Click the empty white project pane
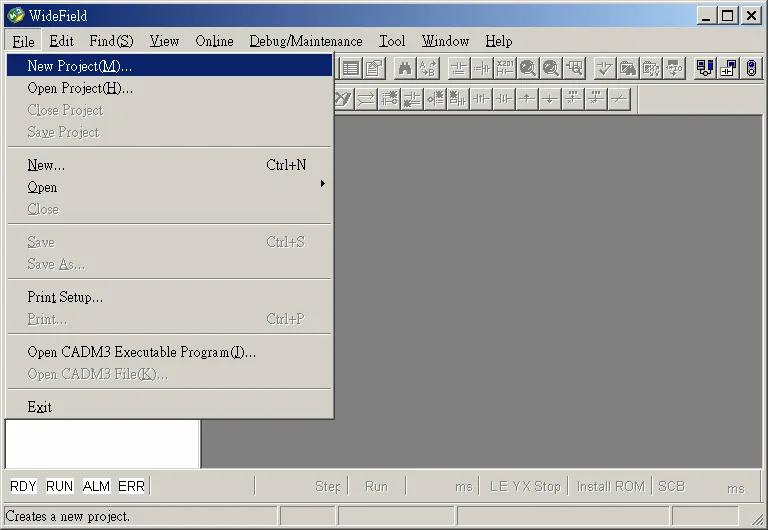The width and height of the screenshot is (768, 530). (102, 444)
